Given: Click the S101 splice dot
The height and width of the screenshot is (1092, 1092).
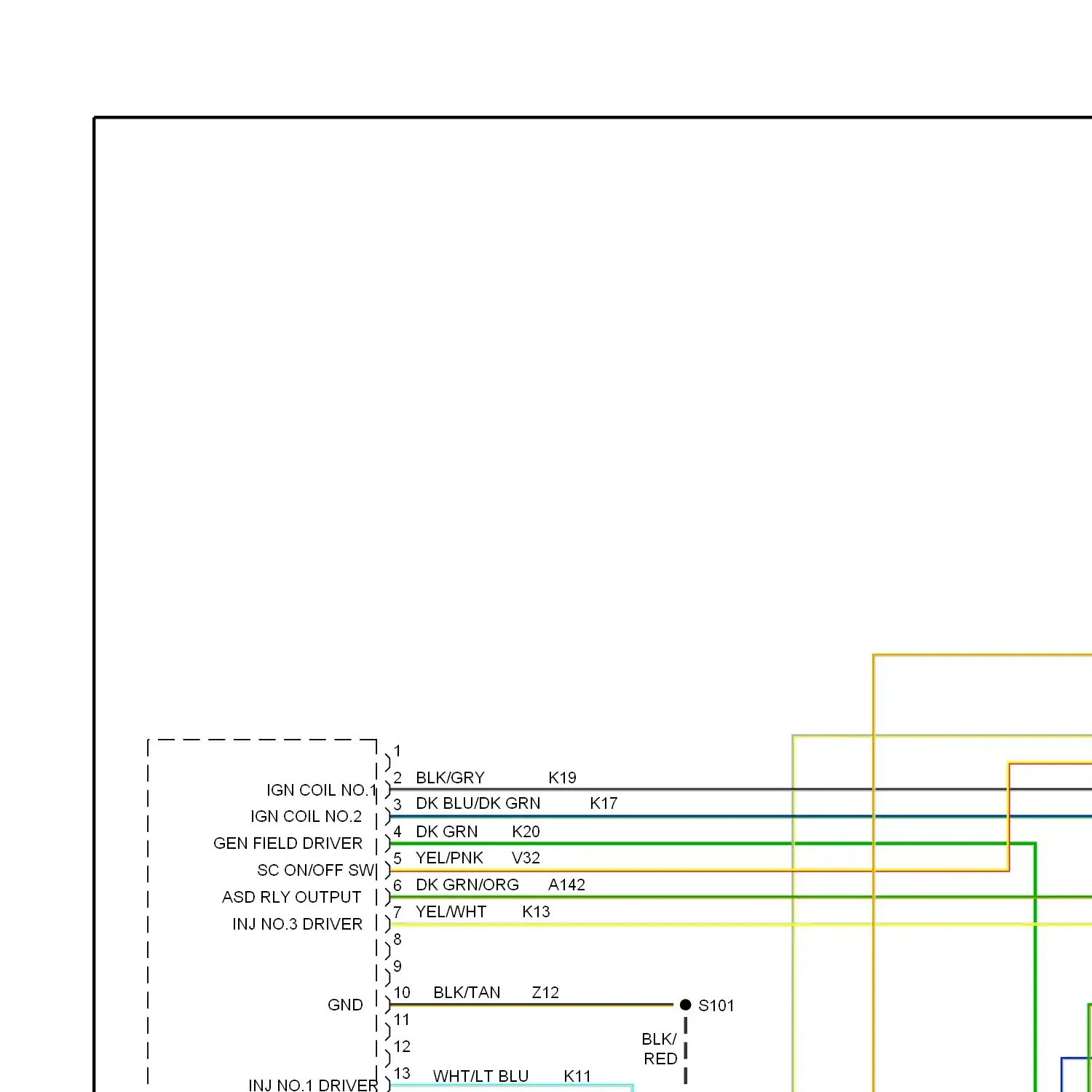Looking at the screenshot, I should (x=685, y=1005).
